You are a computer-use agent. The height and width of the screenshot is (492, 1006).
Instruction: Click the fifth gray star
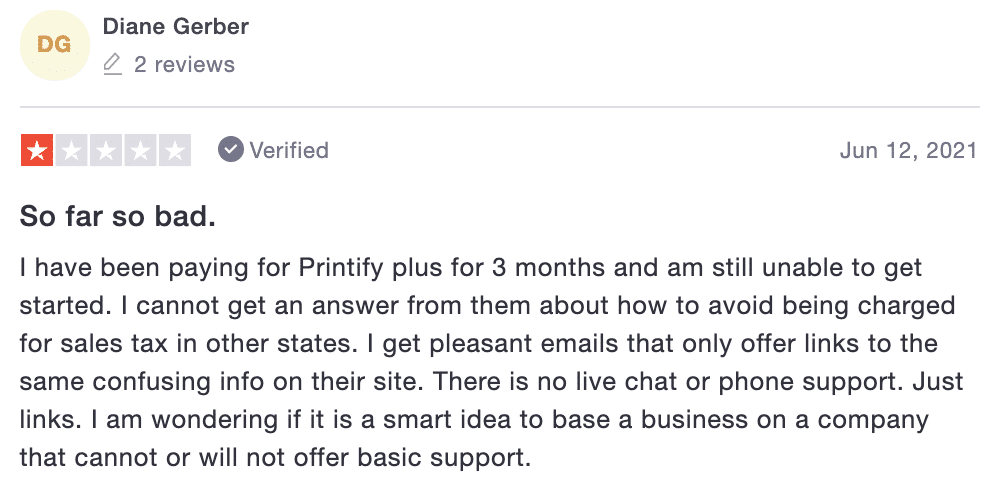click(x=175, y=151)
